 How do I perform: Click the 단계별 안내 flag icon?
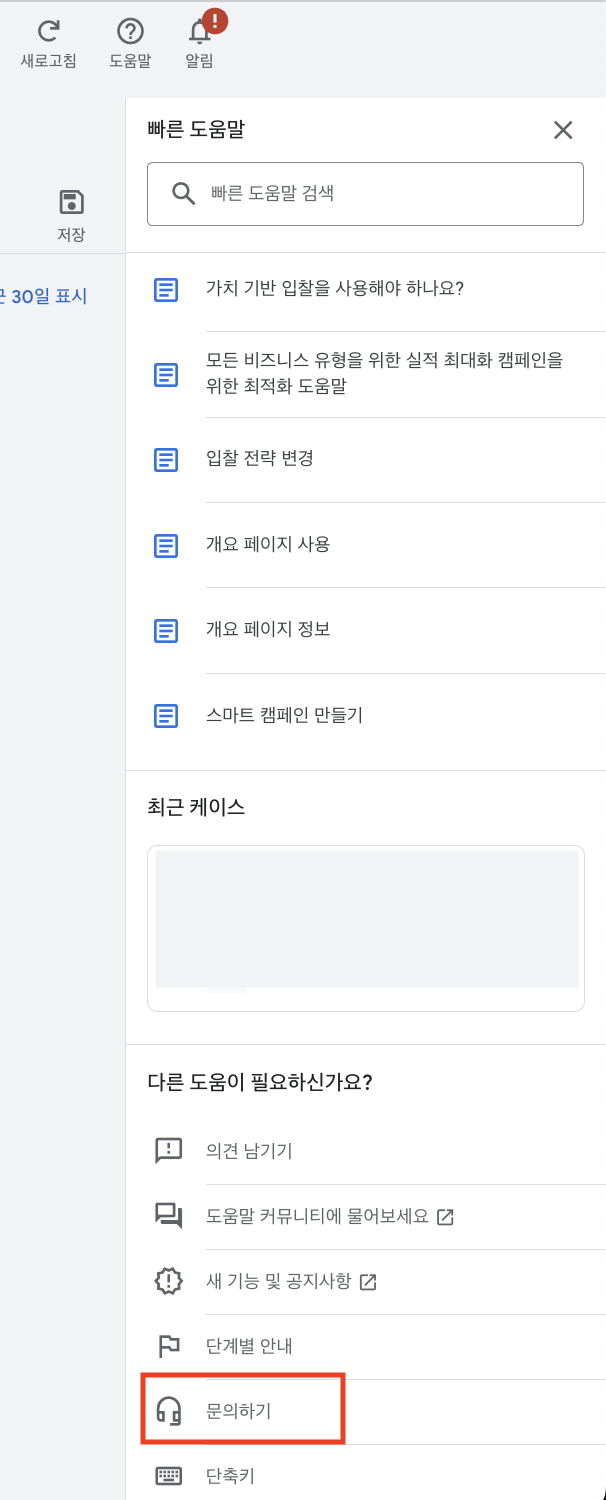pyautogui.click(x=168, y=1345)
